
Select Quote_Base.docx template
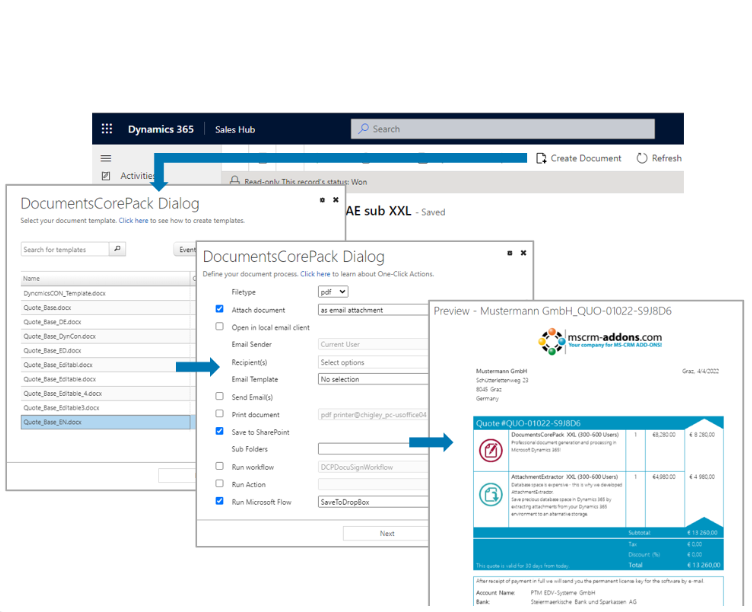click(106, 307)
